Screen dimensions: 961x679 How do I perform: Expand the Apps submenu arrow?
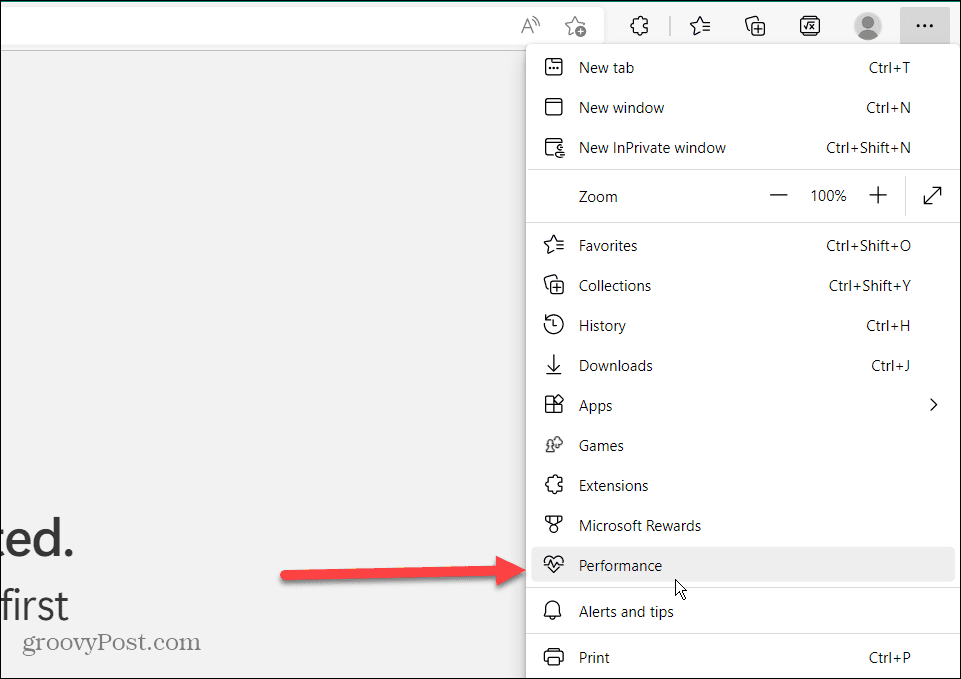[933, 405]
